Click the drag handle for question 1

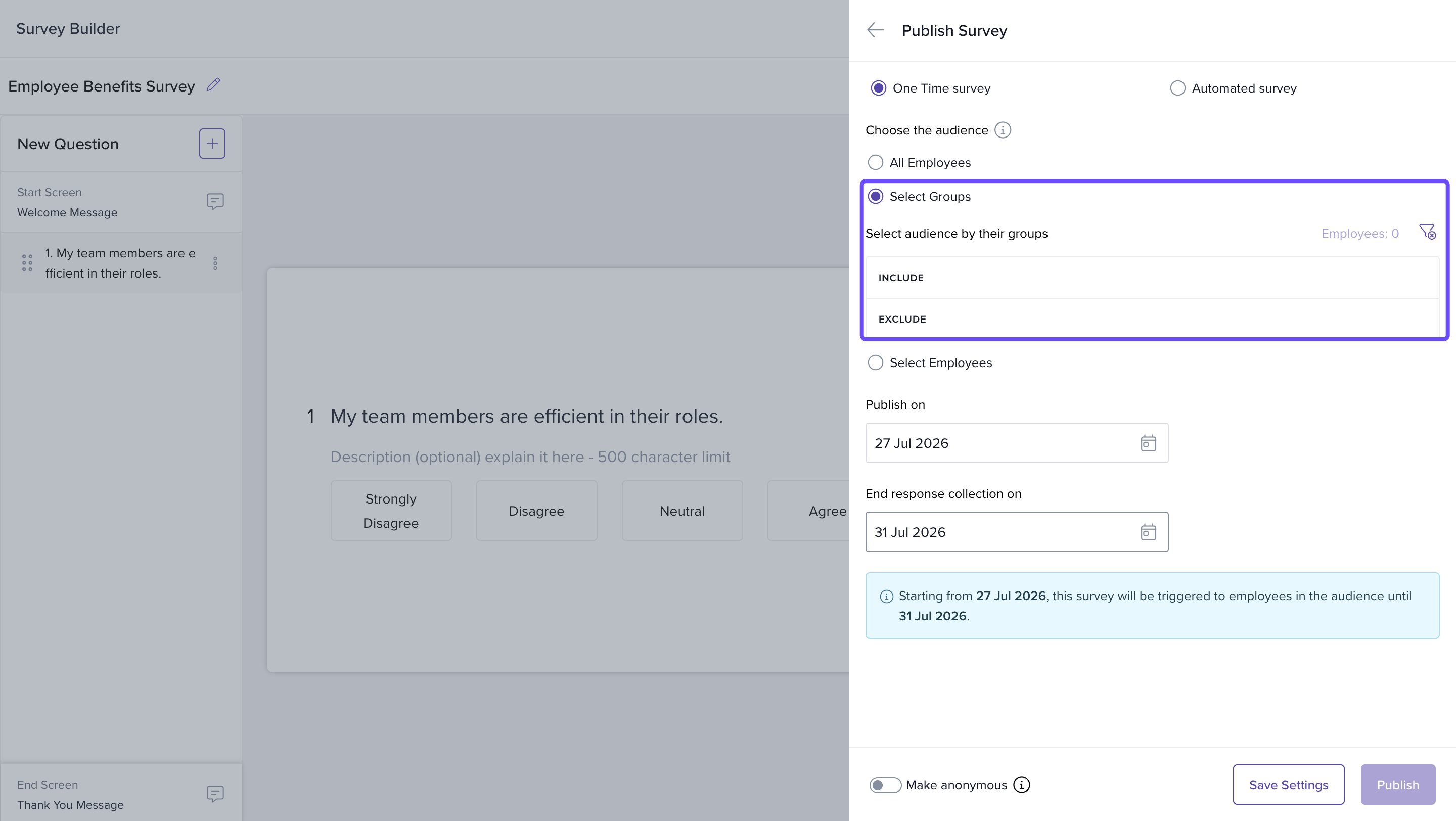pos(27,263)
